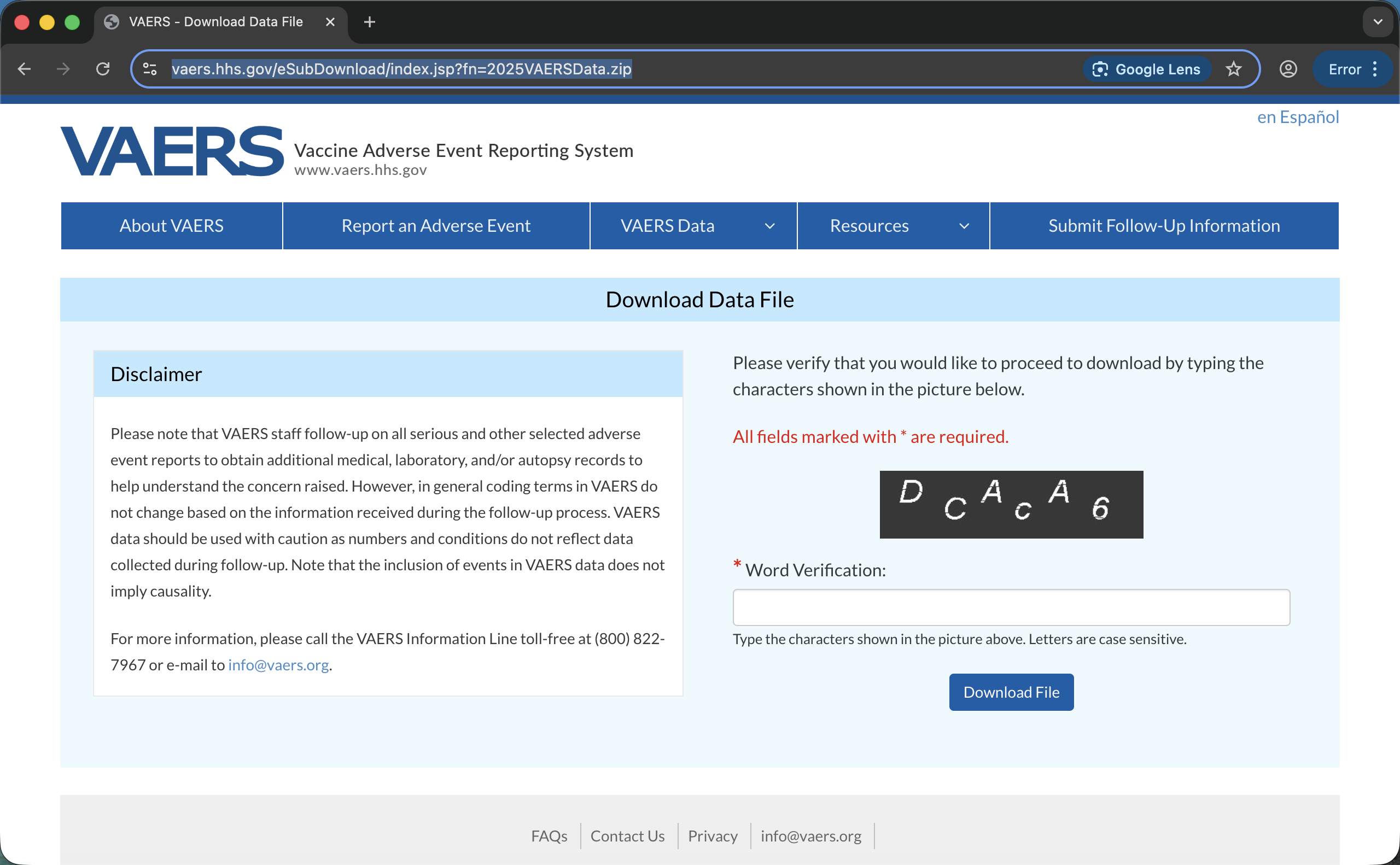Click the browser back arrow
This screenshot has width=1400, height=865.
tap(24, 69)
